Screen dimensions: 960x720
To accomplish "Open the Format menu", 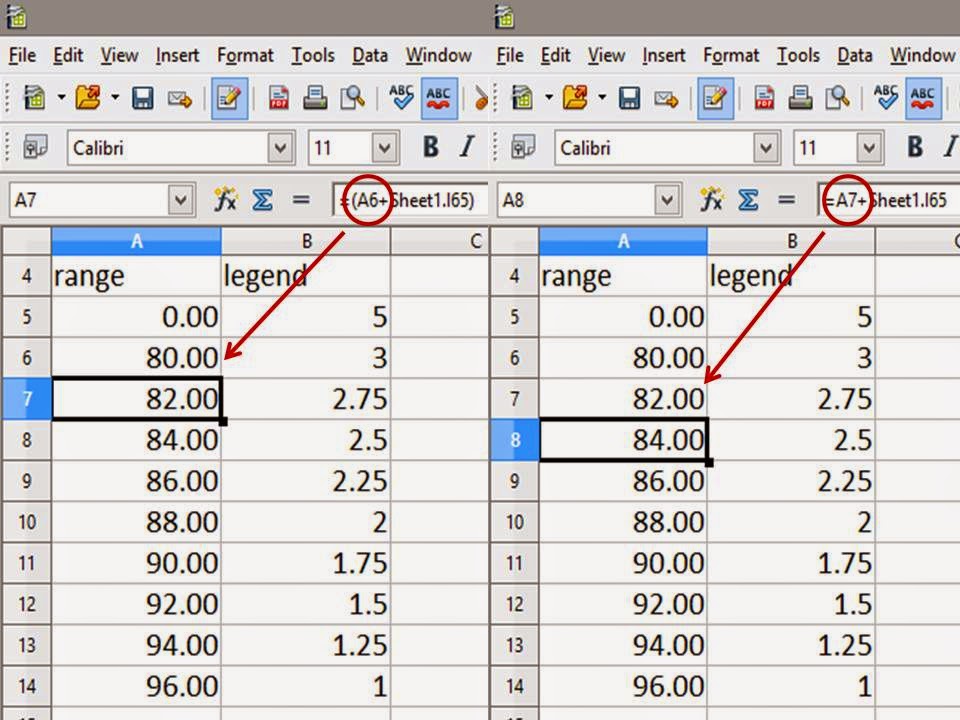I will coord(245,55).
